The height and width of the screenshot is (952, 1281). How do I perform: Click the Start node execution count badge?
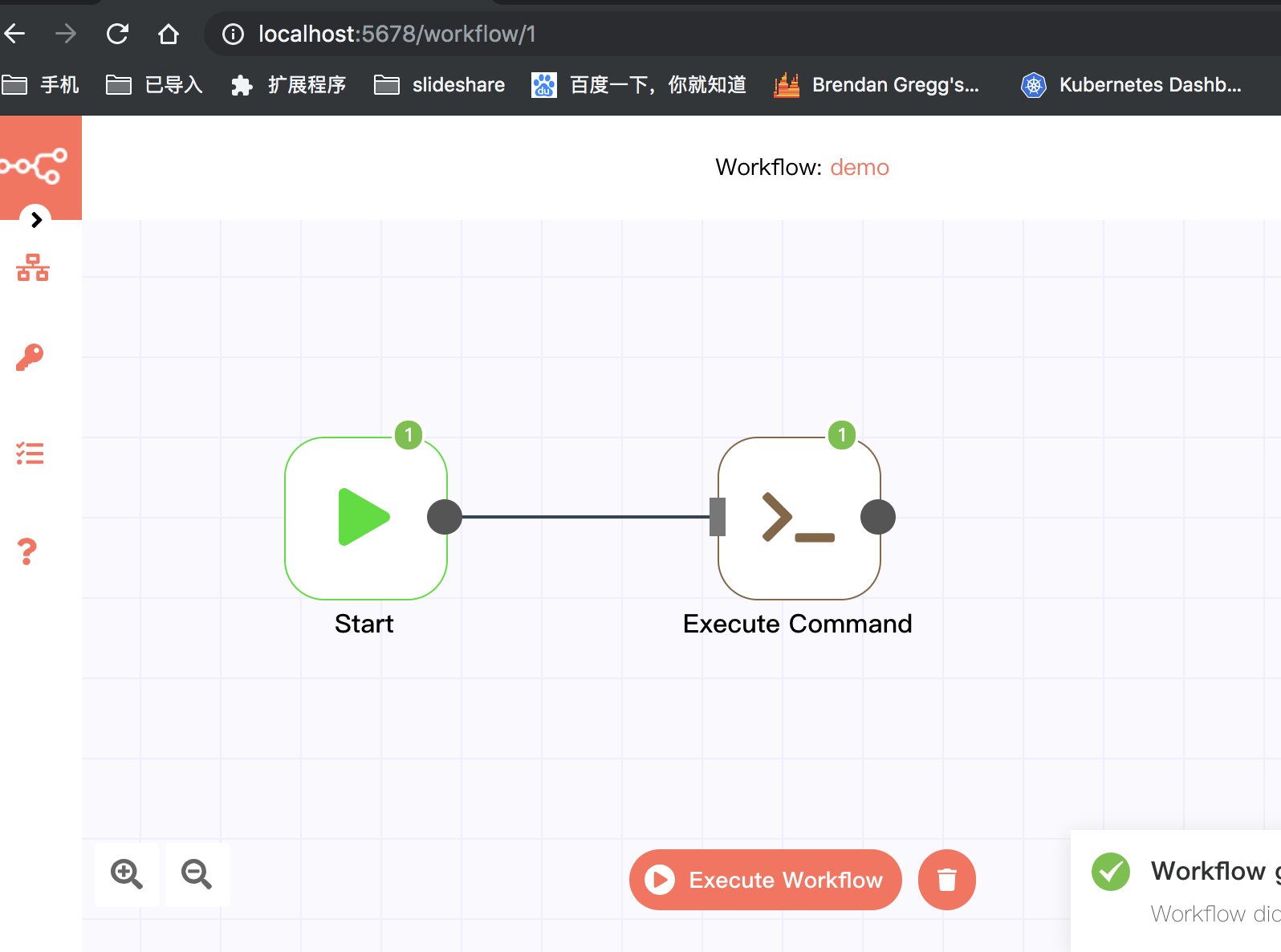click(x=409, y=435)
